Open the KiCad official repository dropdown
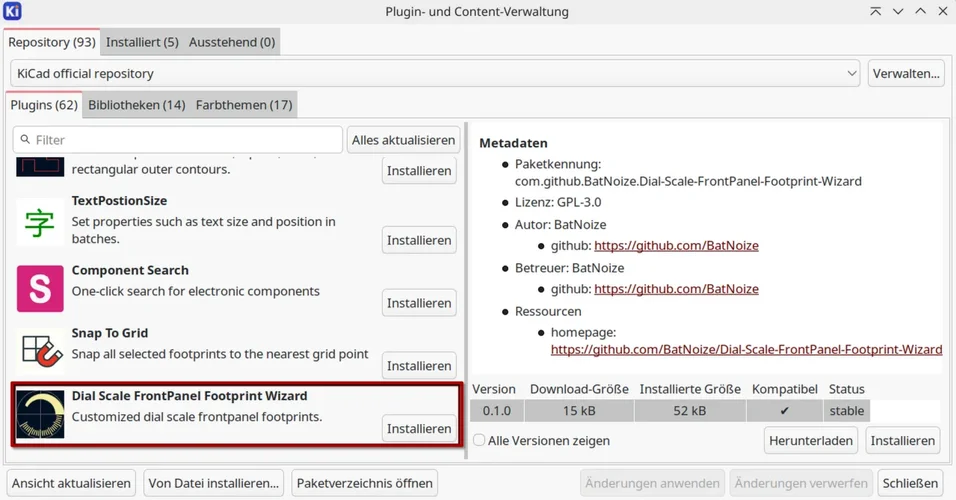Viewport: 956px width, 500px height. pos(435,73)
